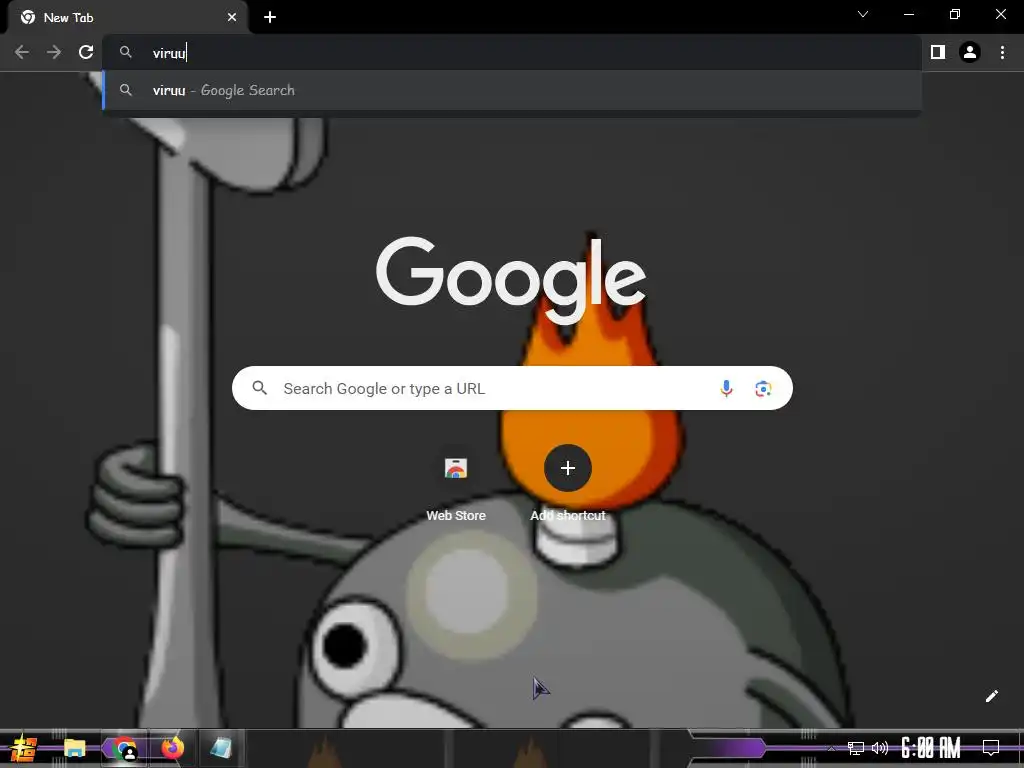Restore down the Chrome window
This screenshot has height=768, width=1024.
[955, 14]
